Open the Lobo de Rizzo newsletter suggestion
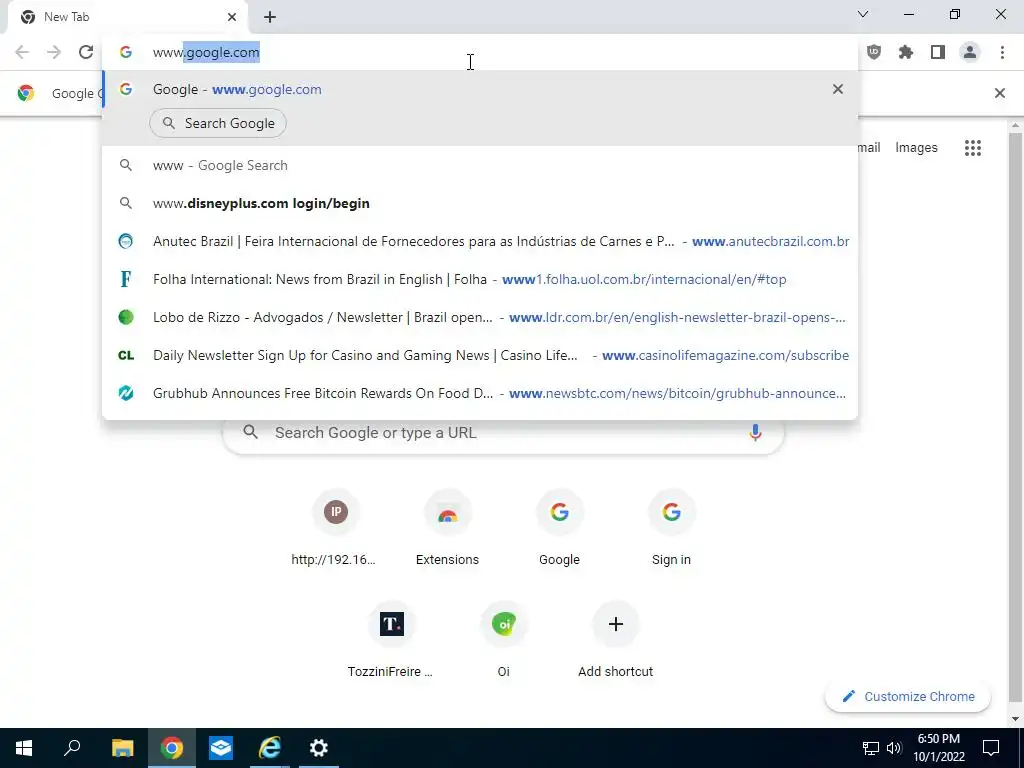The height and width of the screenshot is (768, 1024). coord(480,317)
